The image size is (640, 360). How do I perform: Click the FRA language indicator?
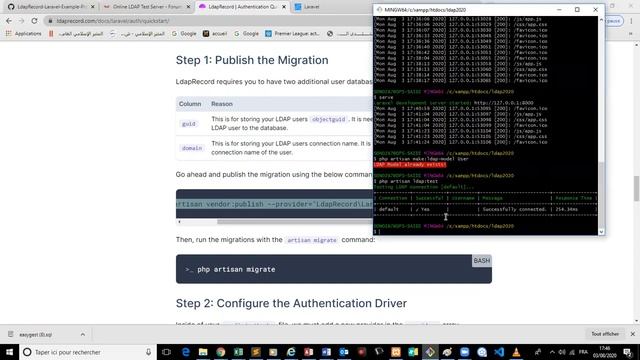[x=583, y=352]
